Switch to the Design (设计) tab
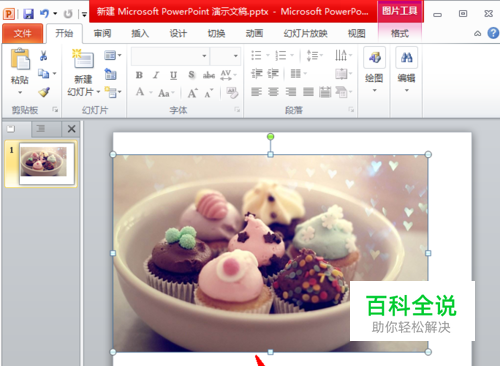This screenshot has width=500, height=366. pos(178,33)
